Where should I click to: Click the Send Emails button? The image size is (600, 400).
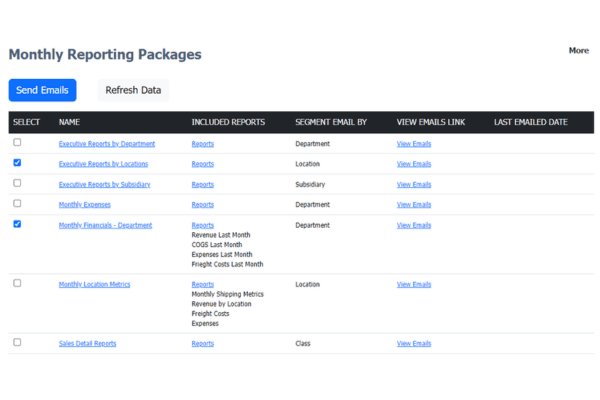coord(42,90)
